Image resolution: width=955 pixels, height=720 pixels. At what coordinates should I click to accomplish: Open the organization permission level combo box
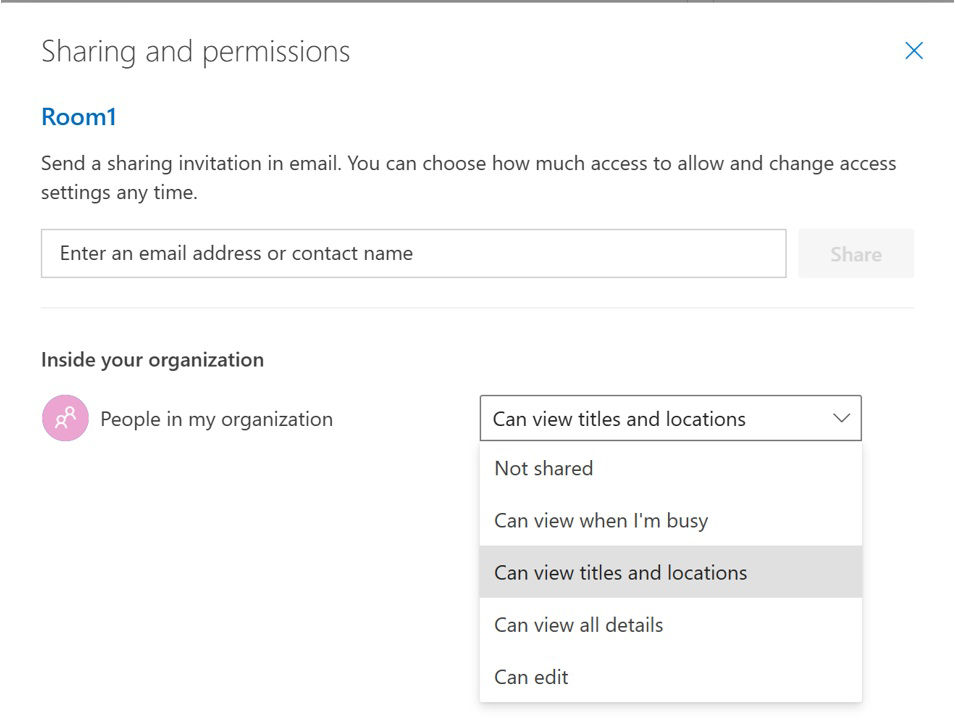[x=670, y=419]
